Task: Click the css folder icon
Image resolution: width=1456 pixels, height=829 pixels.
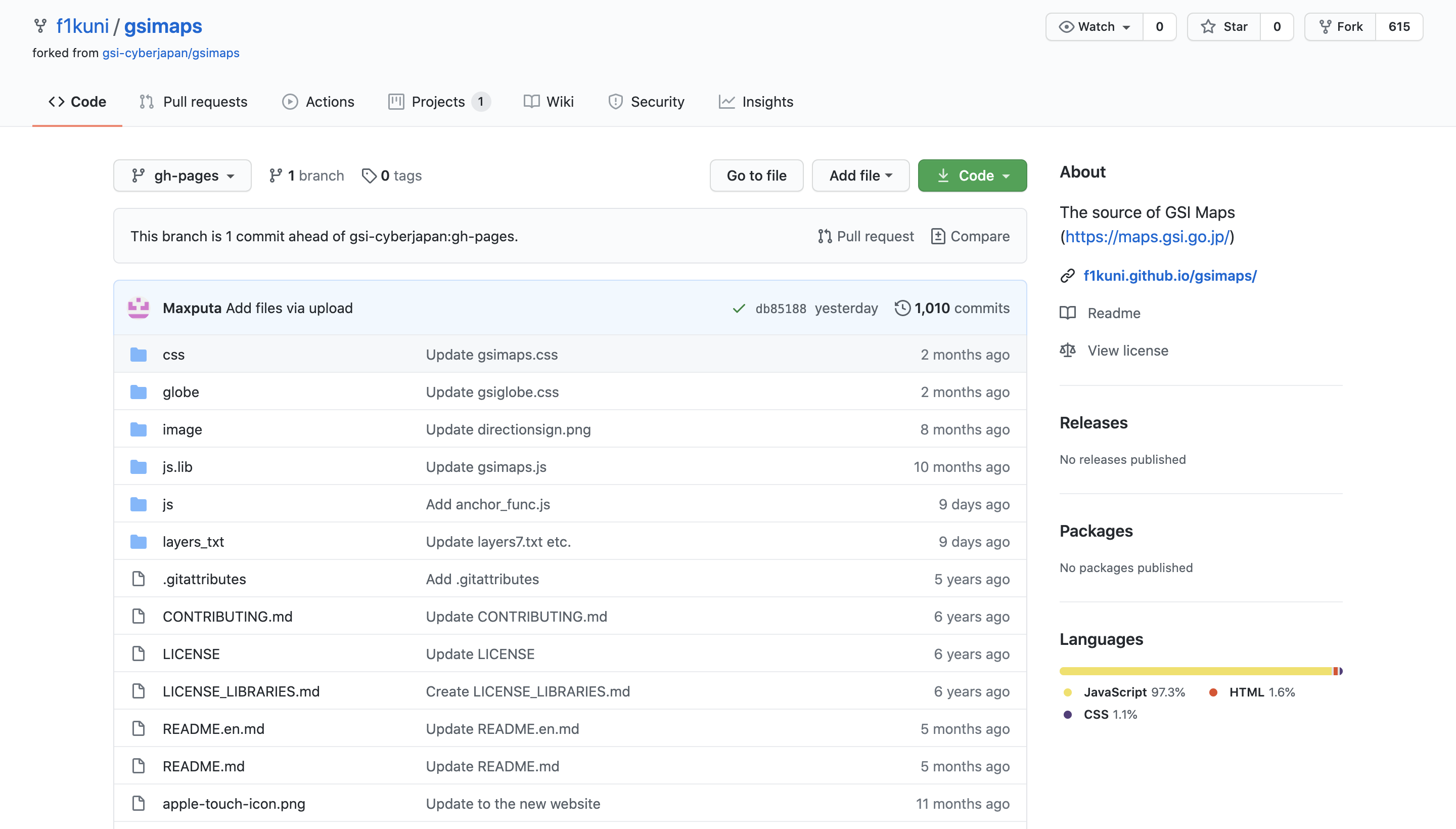Action: [138, 354]
